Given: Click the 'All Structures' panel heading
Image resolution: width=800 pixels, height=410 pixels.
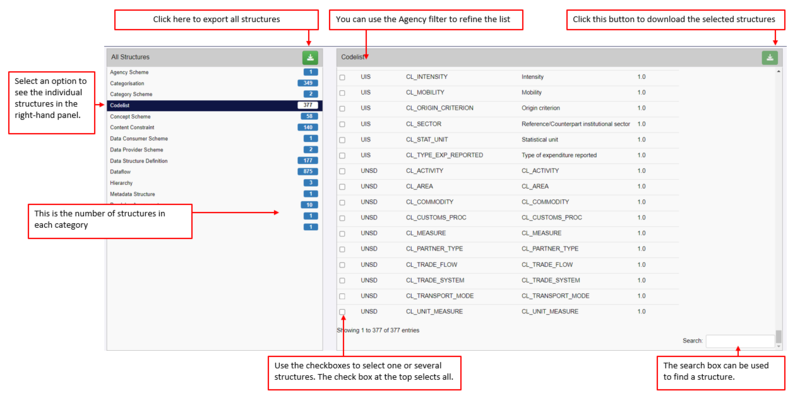Looking at the screenshot, I should pos(131,57).
